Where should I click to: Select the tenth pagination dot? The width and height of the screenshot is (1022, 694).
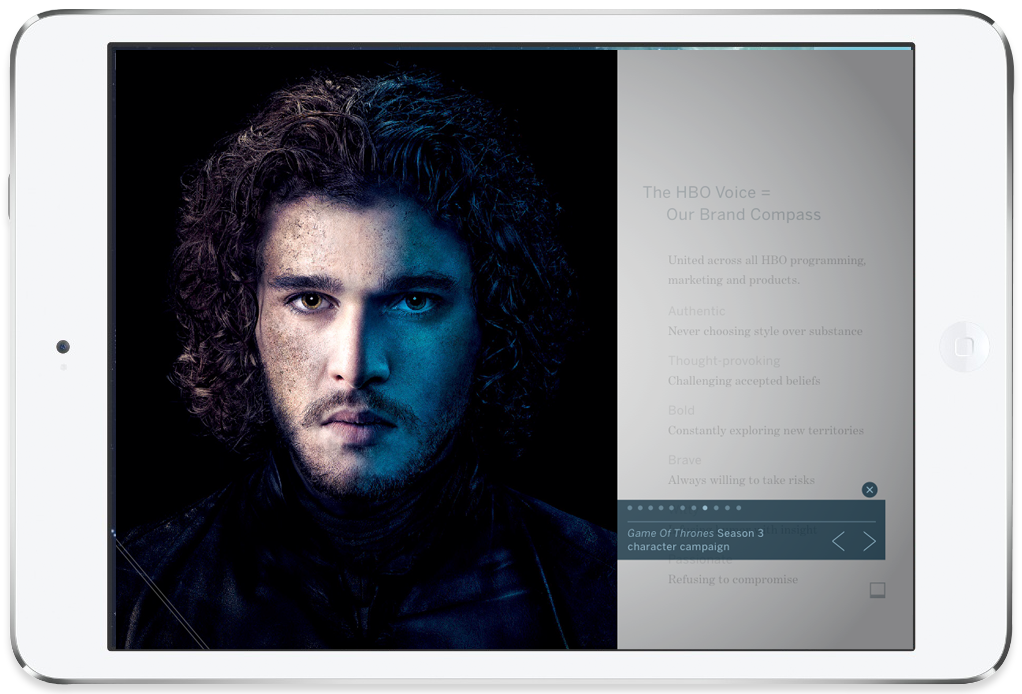click(x=727, y=508)
